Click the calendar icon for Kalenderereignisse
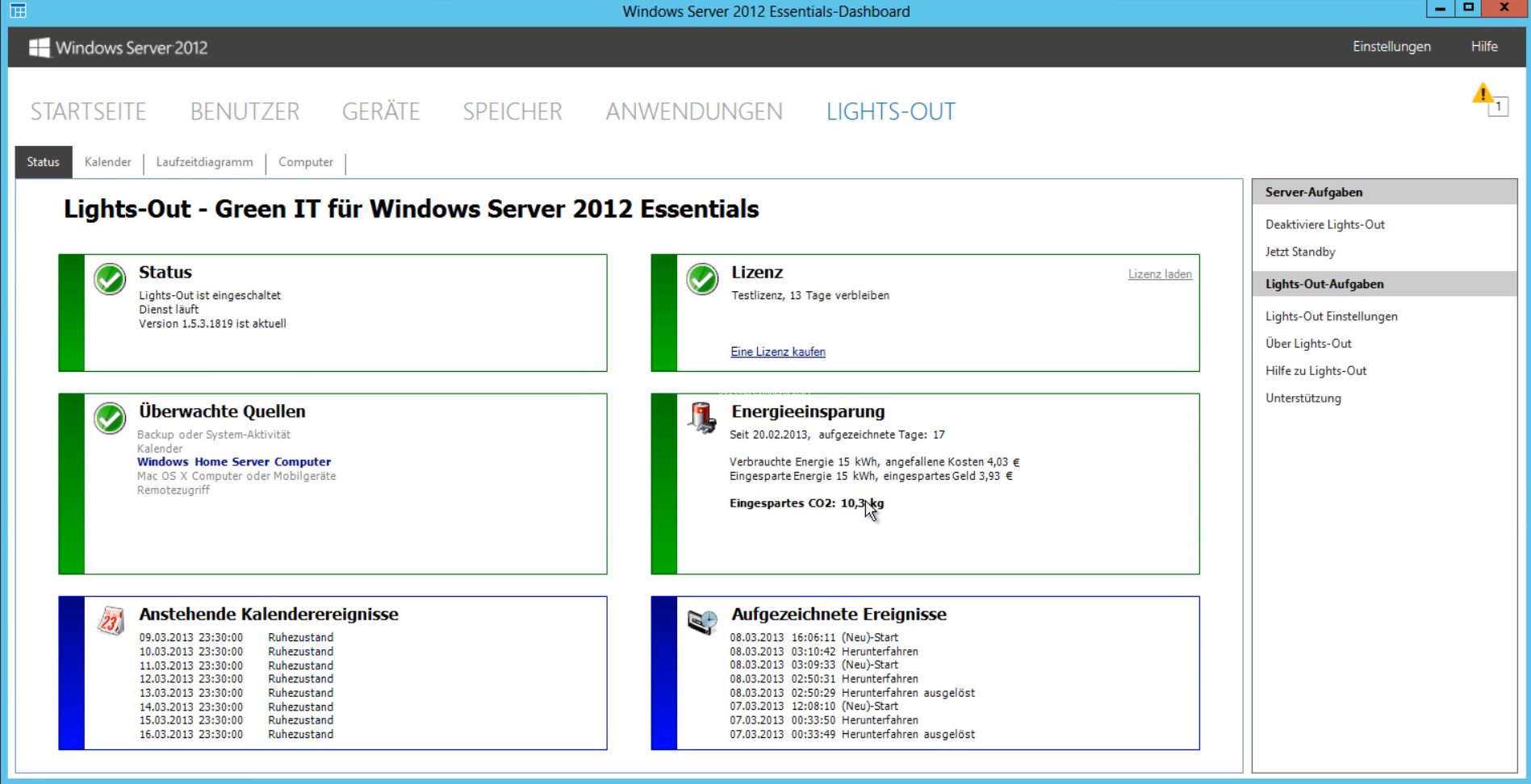 (111, 621)
